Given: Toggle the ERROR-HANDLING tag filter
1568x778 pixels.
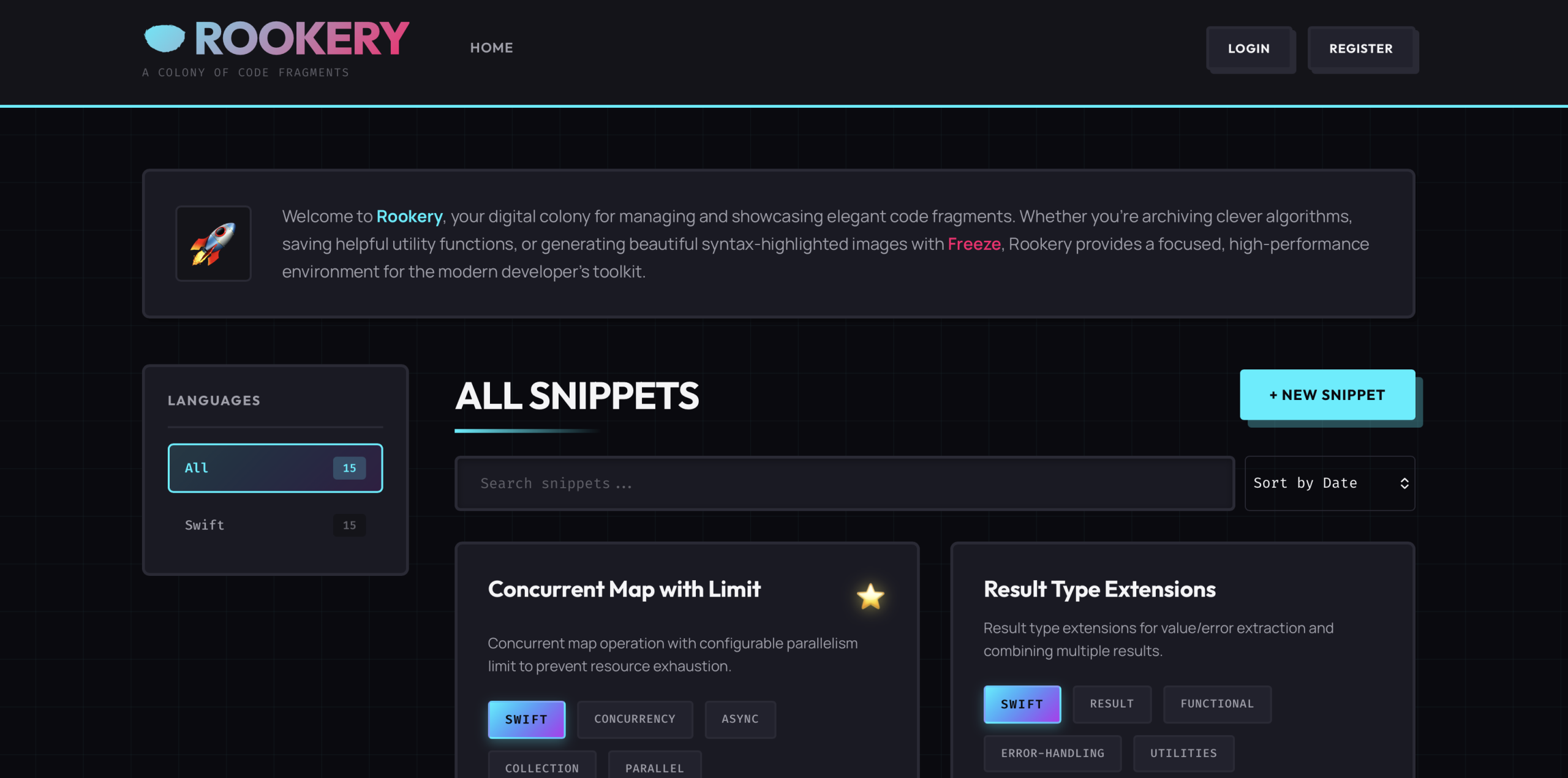Looking at the screenshot, I should pos(1052,753).
